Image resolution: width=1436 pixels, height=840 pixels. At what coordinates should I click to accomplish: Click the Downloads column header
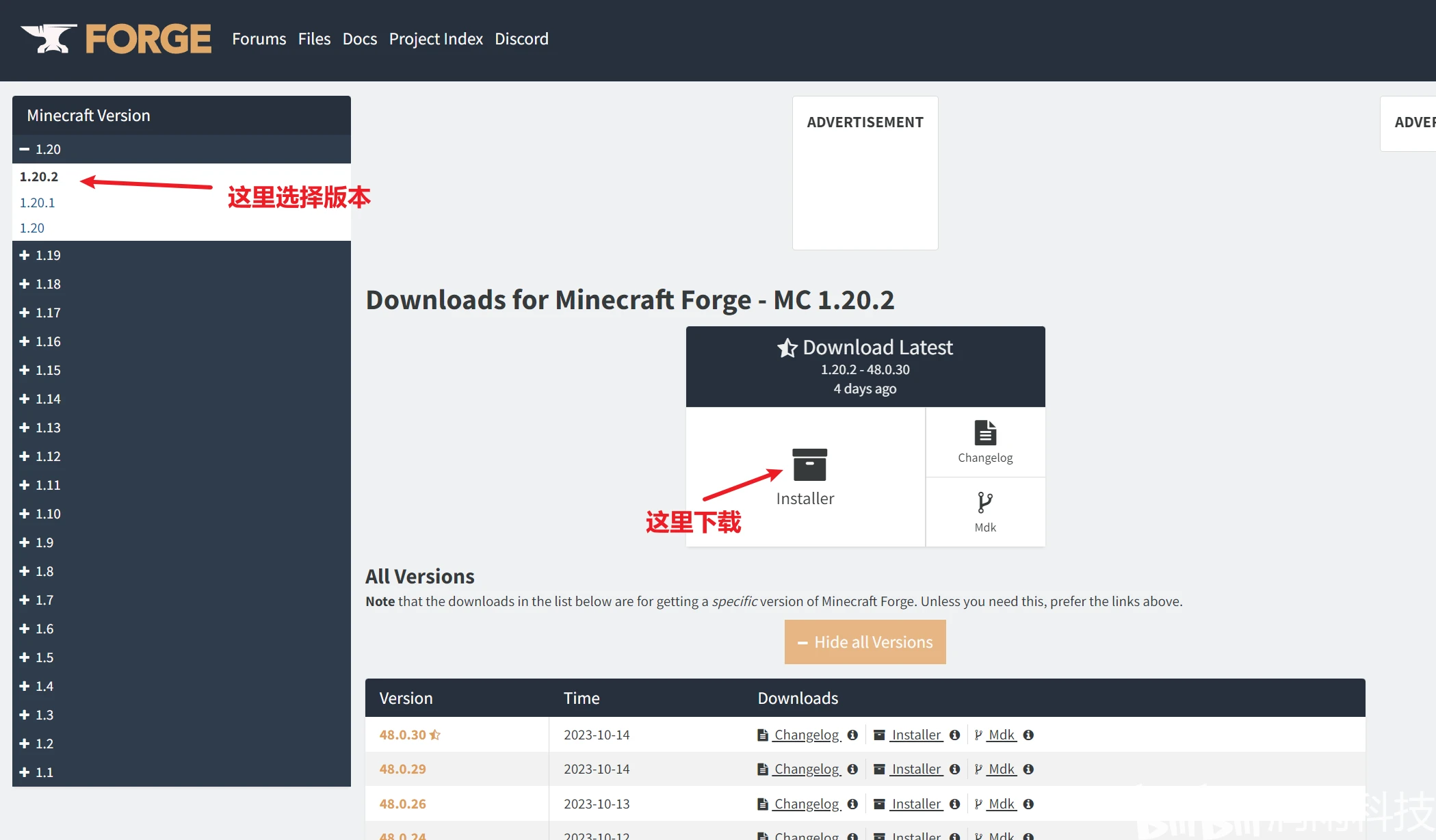798,698
